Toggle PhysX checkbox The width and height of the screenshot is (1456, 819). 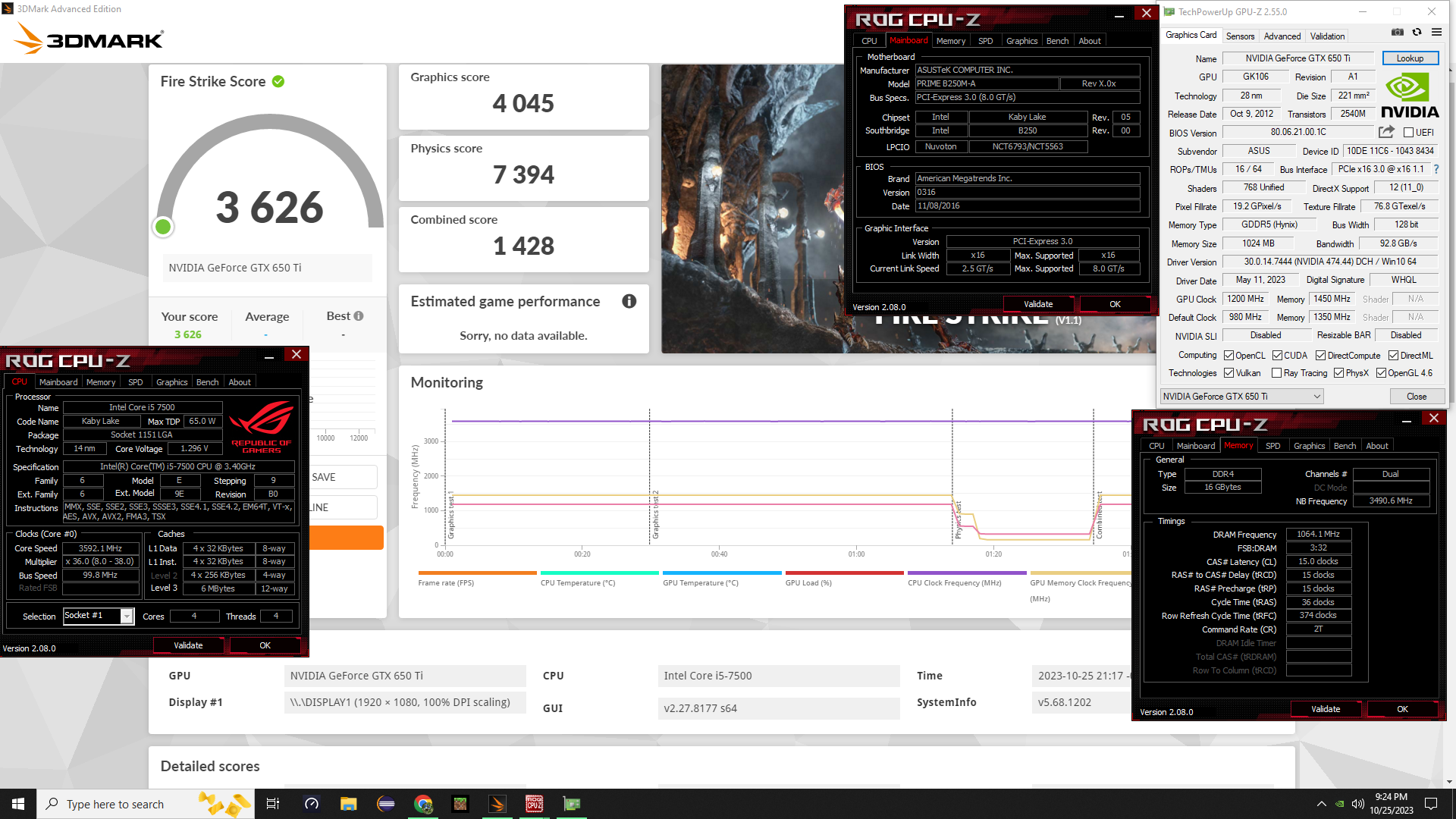(1339, 373)
